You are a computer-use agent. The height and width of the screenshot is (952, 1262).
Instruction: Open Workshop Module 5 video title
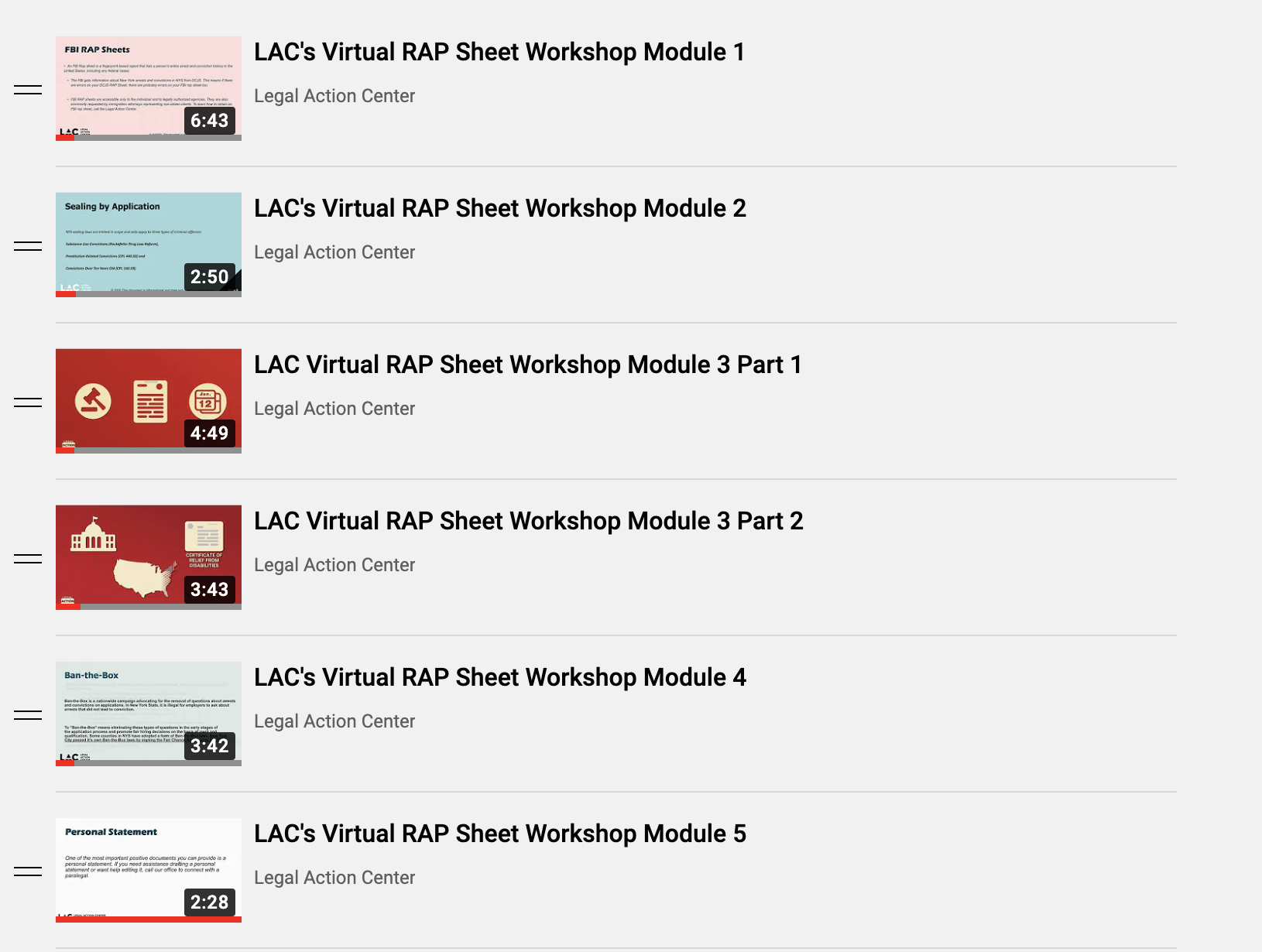[499, 834]
